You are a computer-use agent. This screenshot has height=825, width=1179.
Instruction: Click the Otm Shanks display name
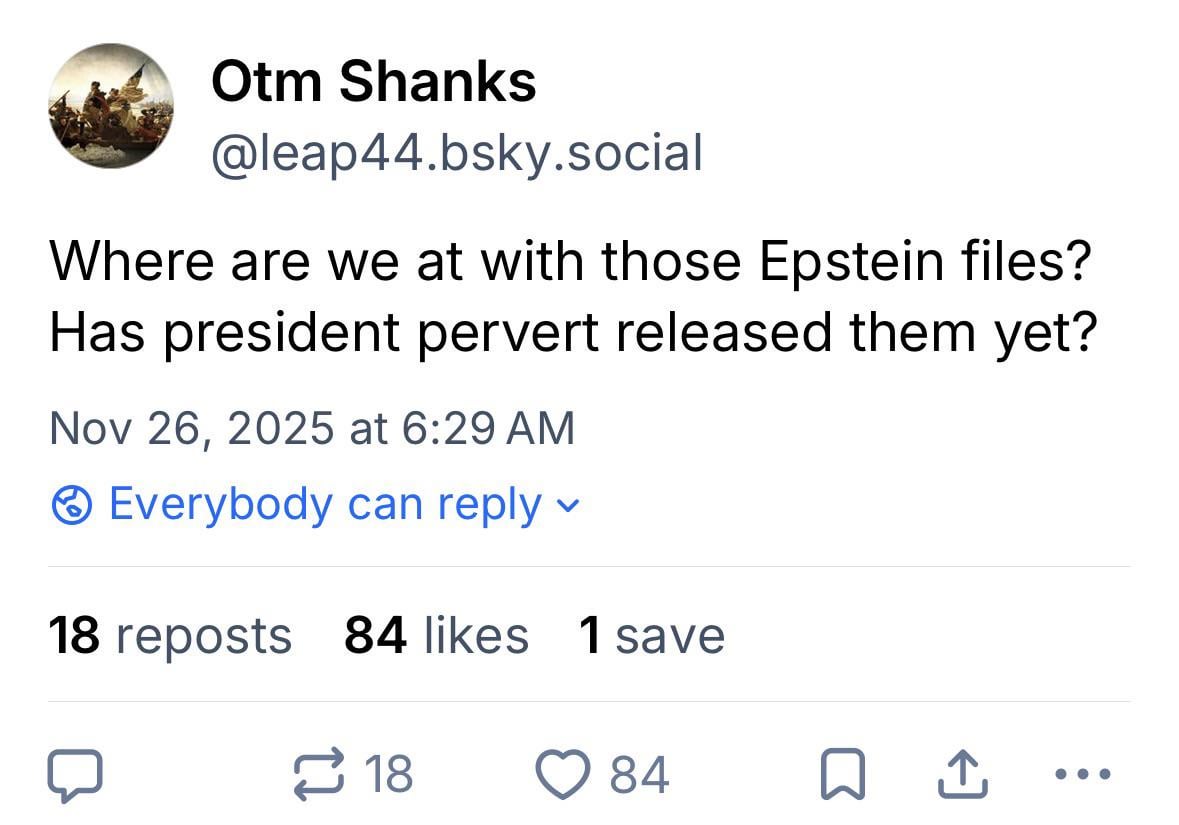point(373,81)
